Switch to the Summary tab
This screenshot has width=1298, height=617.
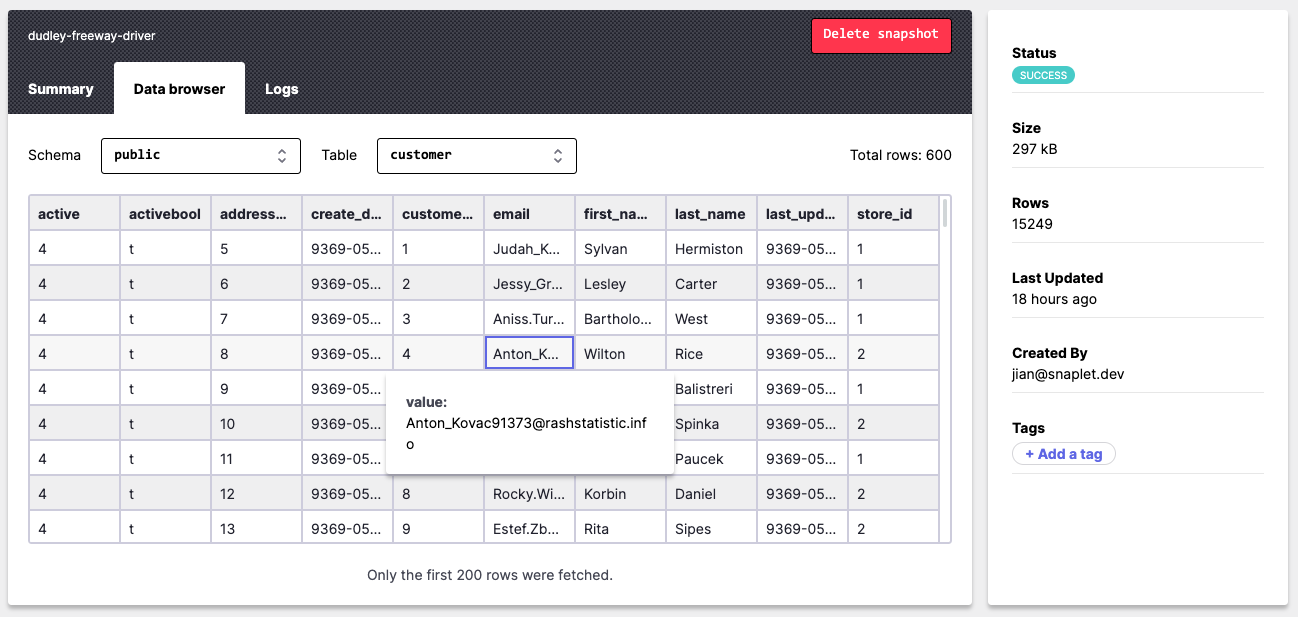[60, 89]
